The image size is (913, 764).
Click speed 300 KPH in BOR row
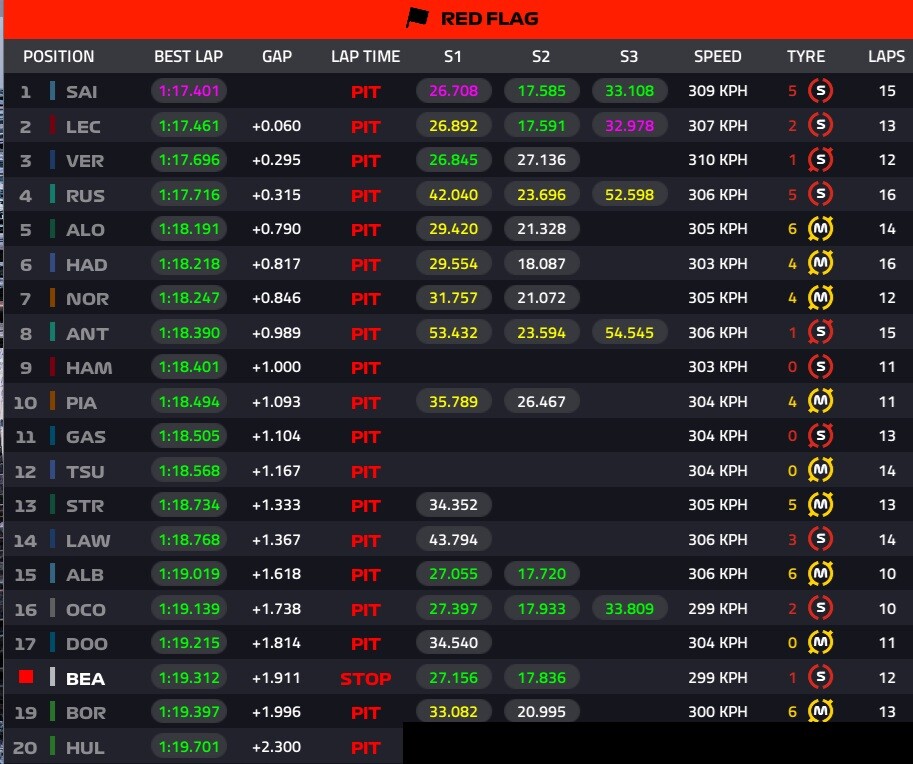coord(717,712)
